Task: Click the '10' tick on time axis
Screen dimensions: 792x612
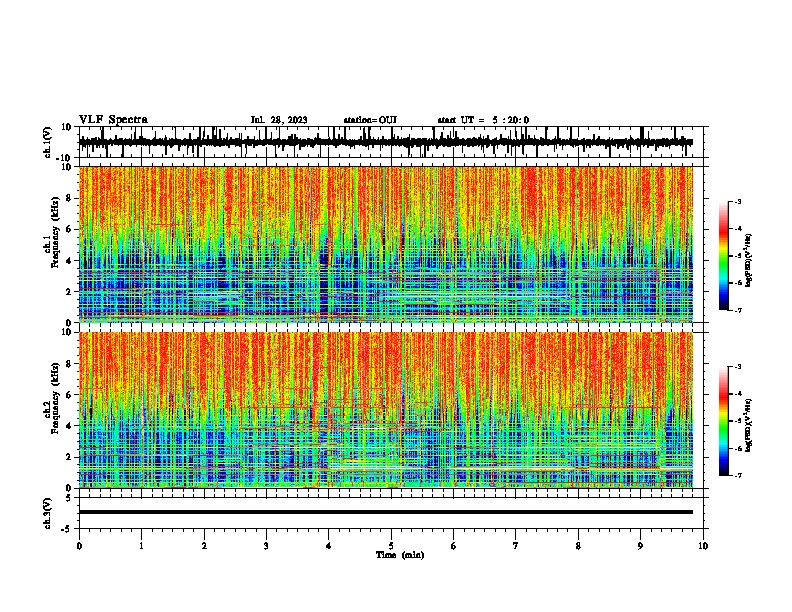Action: [x=703, y=546]
